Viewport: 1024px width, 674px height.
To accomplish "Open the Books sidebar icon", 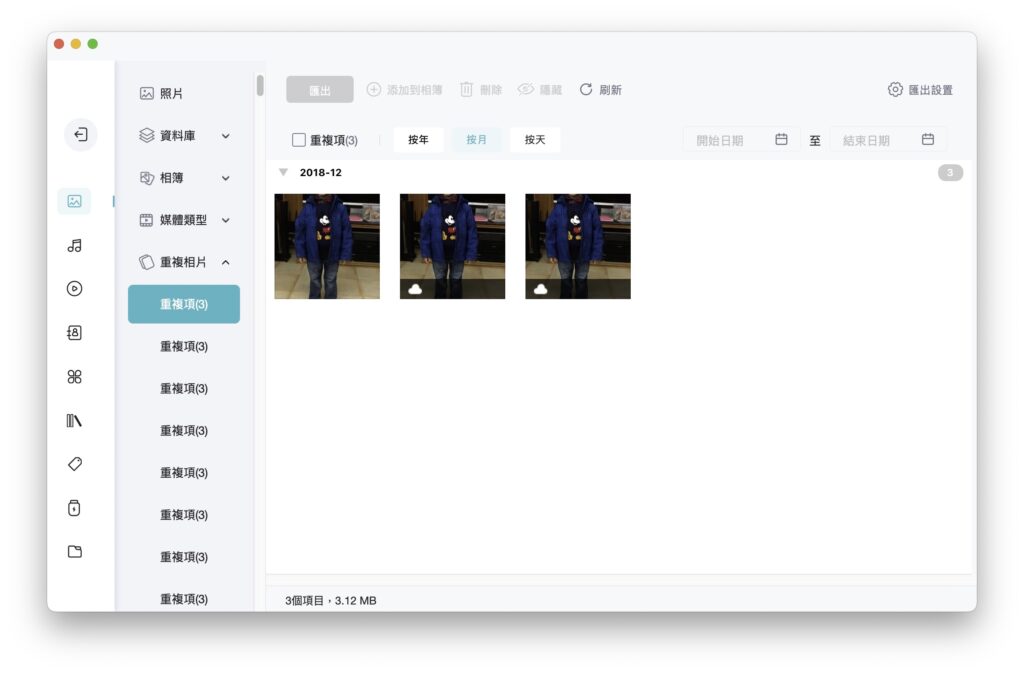I will click(x=74, y=421).
